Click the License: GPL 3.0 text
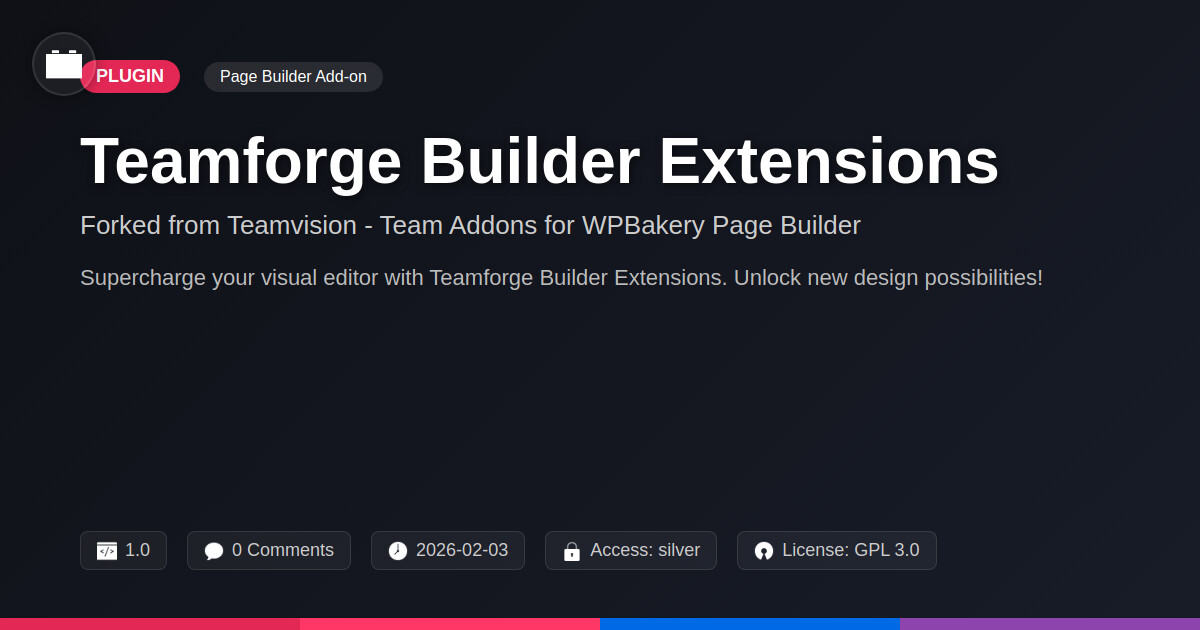The height and width of the screenshot is (630, 1200). point(850,550)
